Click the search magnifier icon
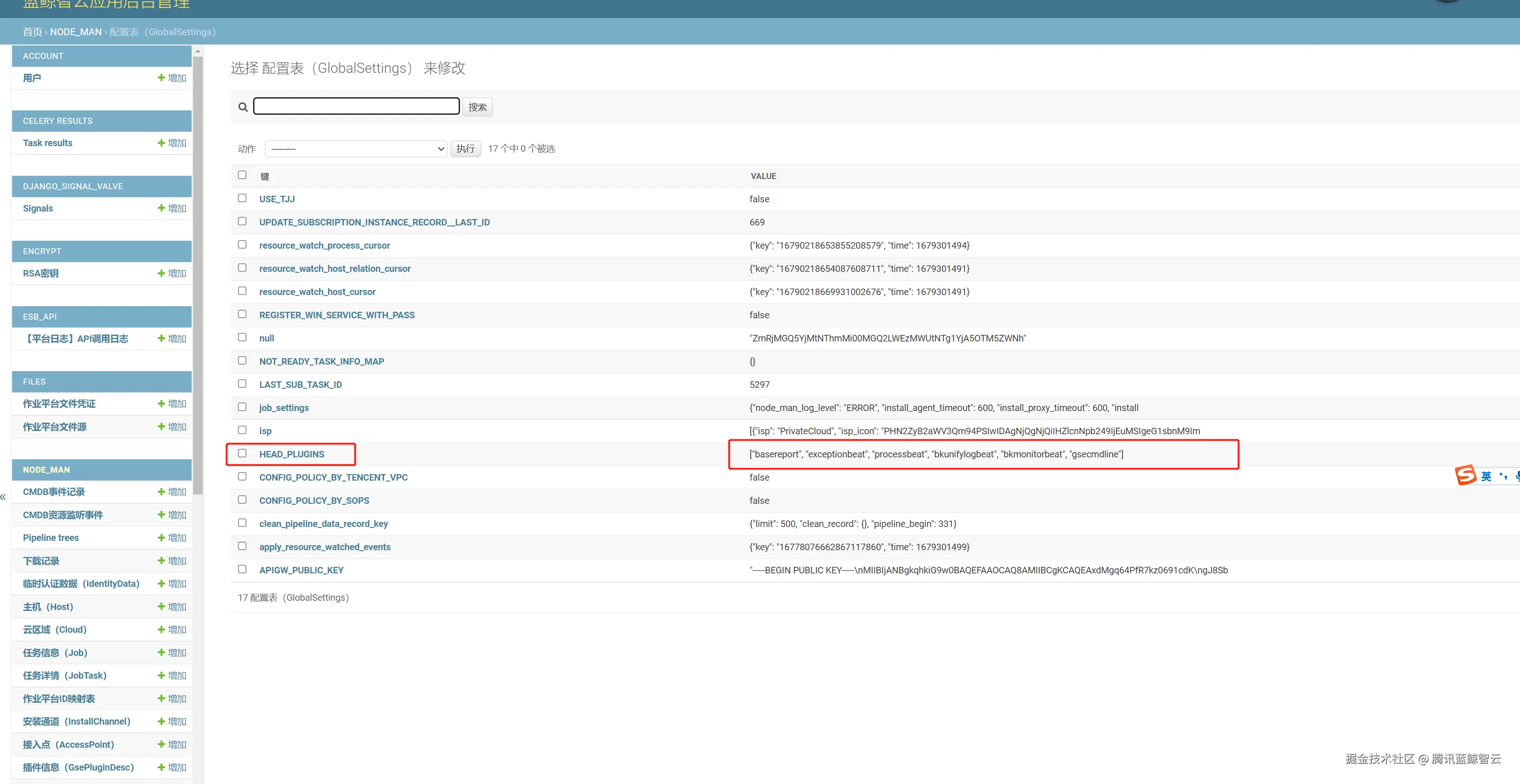Viewport: 1520px width, 784px height. click(243, 107)
